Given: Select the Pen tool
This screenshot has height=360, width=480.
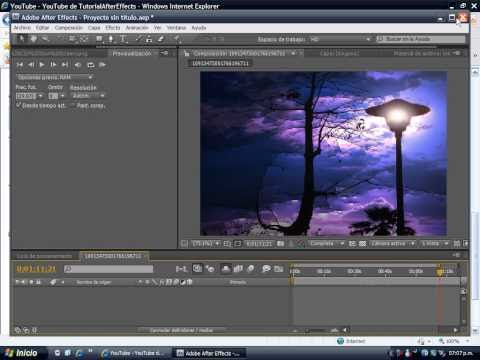Looking at the screenshot, I should (x=111, y=39).
